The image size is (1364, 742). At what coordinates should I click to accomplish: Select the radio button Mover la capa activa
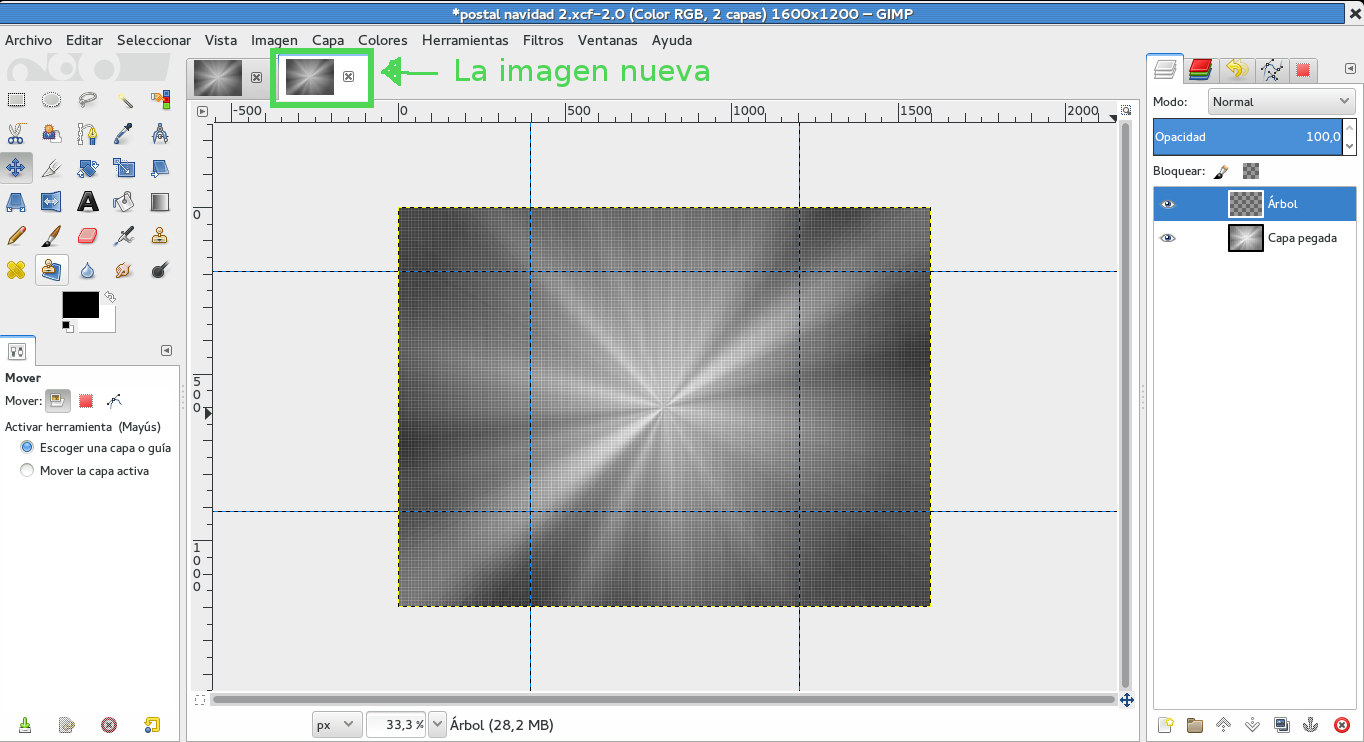pos(28,470)
